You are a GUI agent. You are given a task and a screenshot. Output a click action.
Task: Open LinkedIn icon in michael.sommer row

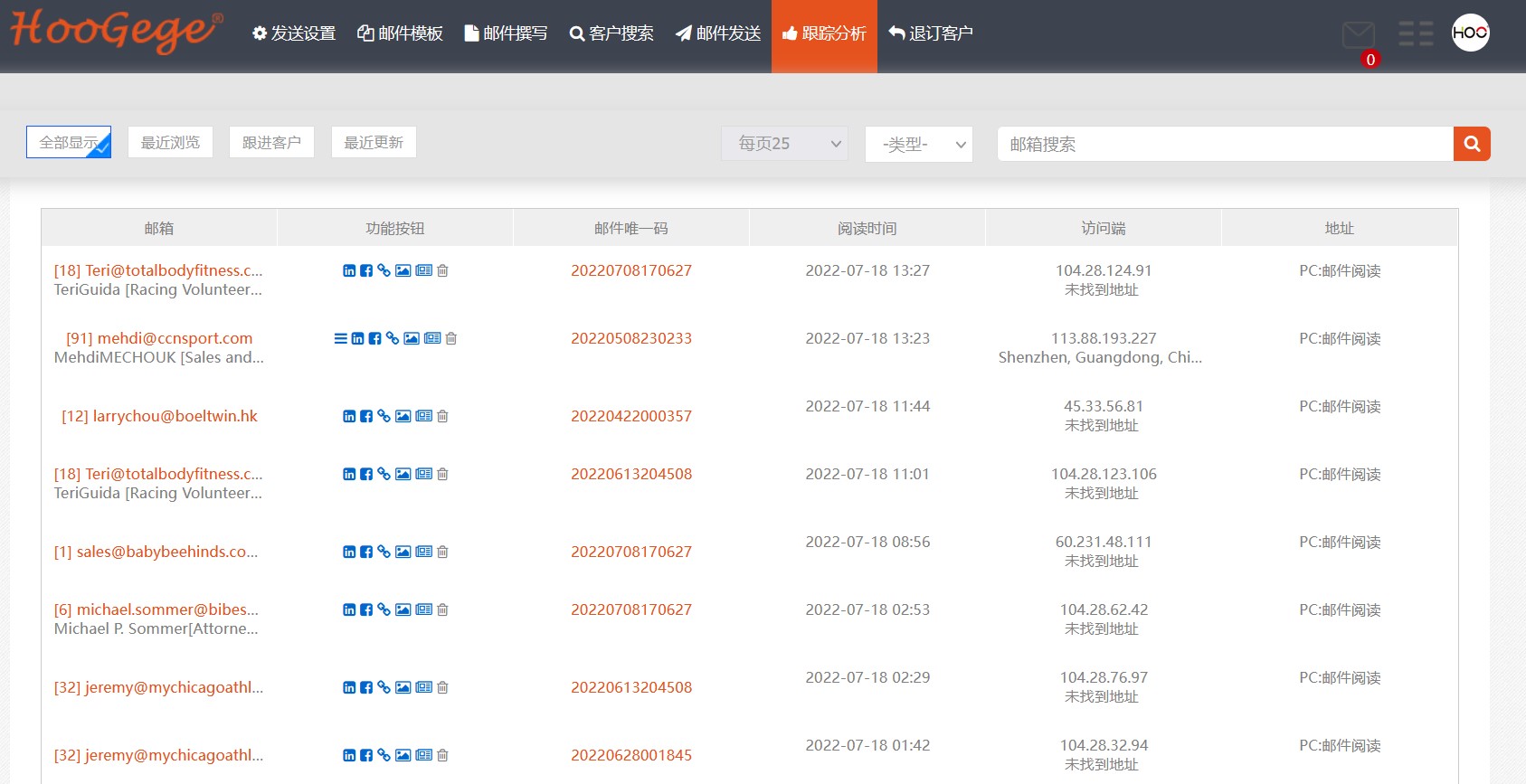coord(349,609)
